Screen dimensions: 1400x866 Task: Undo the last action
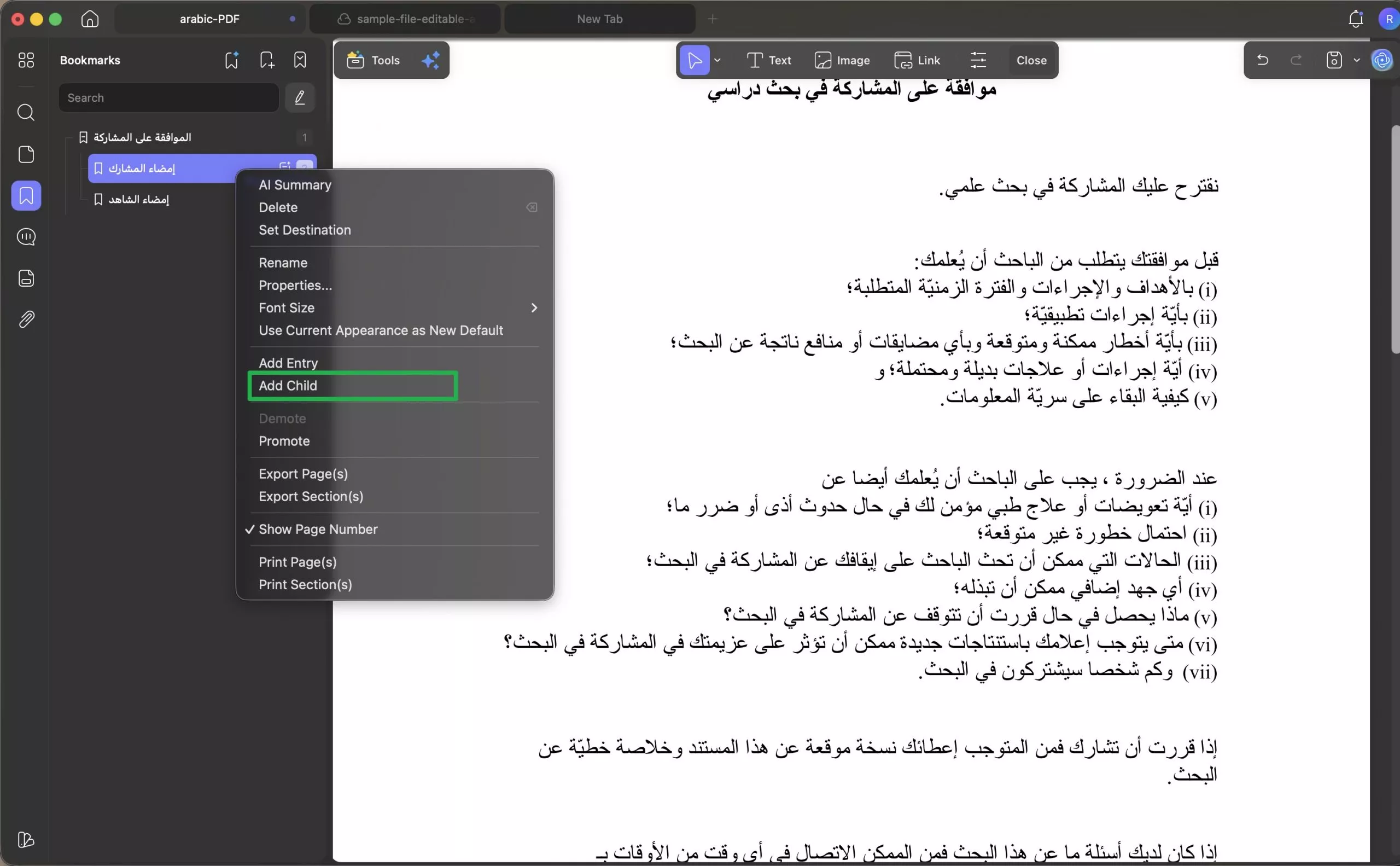[x=1262, y=60]
